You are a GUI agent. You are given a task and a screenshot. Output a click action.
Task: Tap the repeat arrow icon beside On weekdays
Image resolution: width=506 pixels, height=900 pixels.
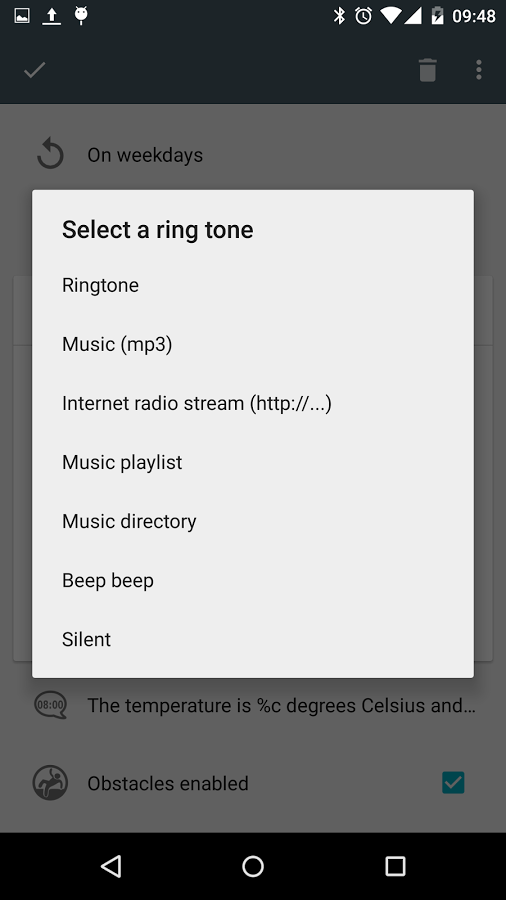(x=50, y=155)
